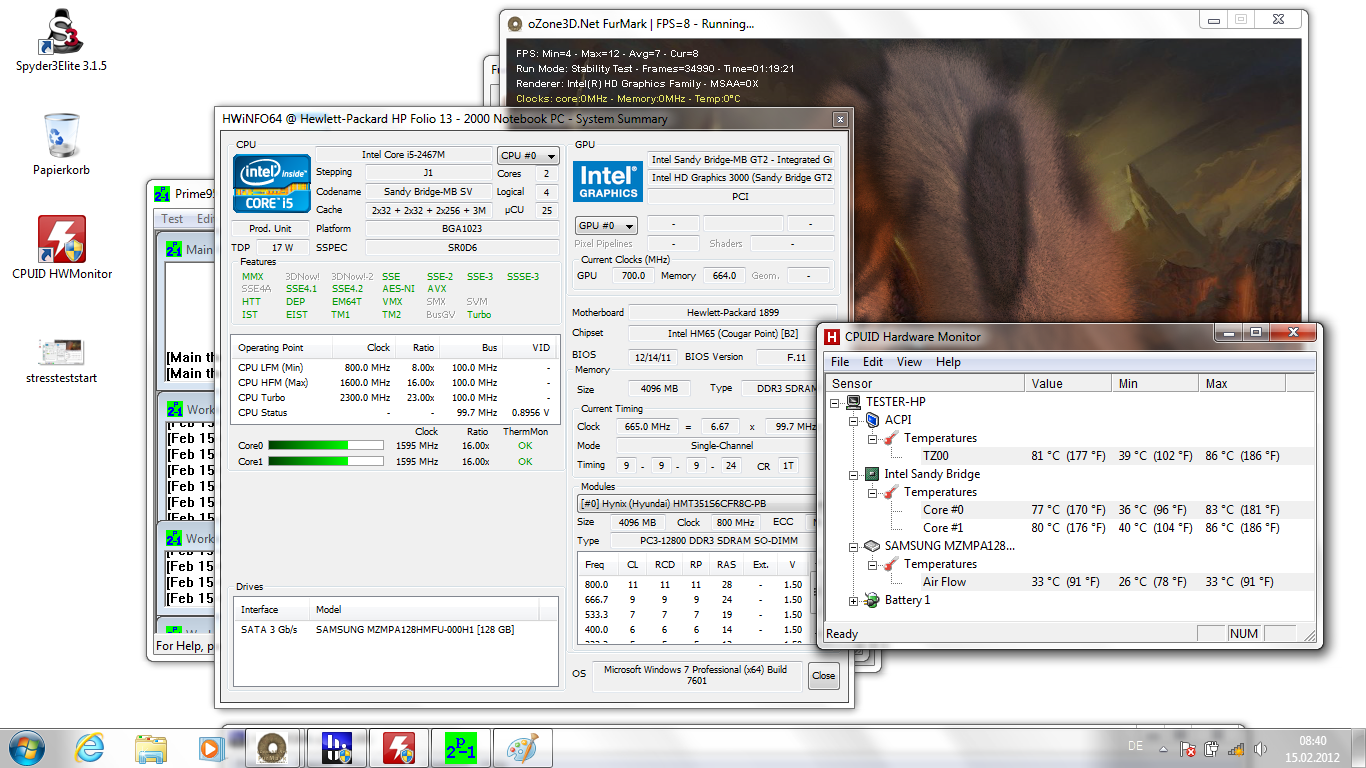Select the Core #0 temperature row

click(1068, 510)
